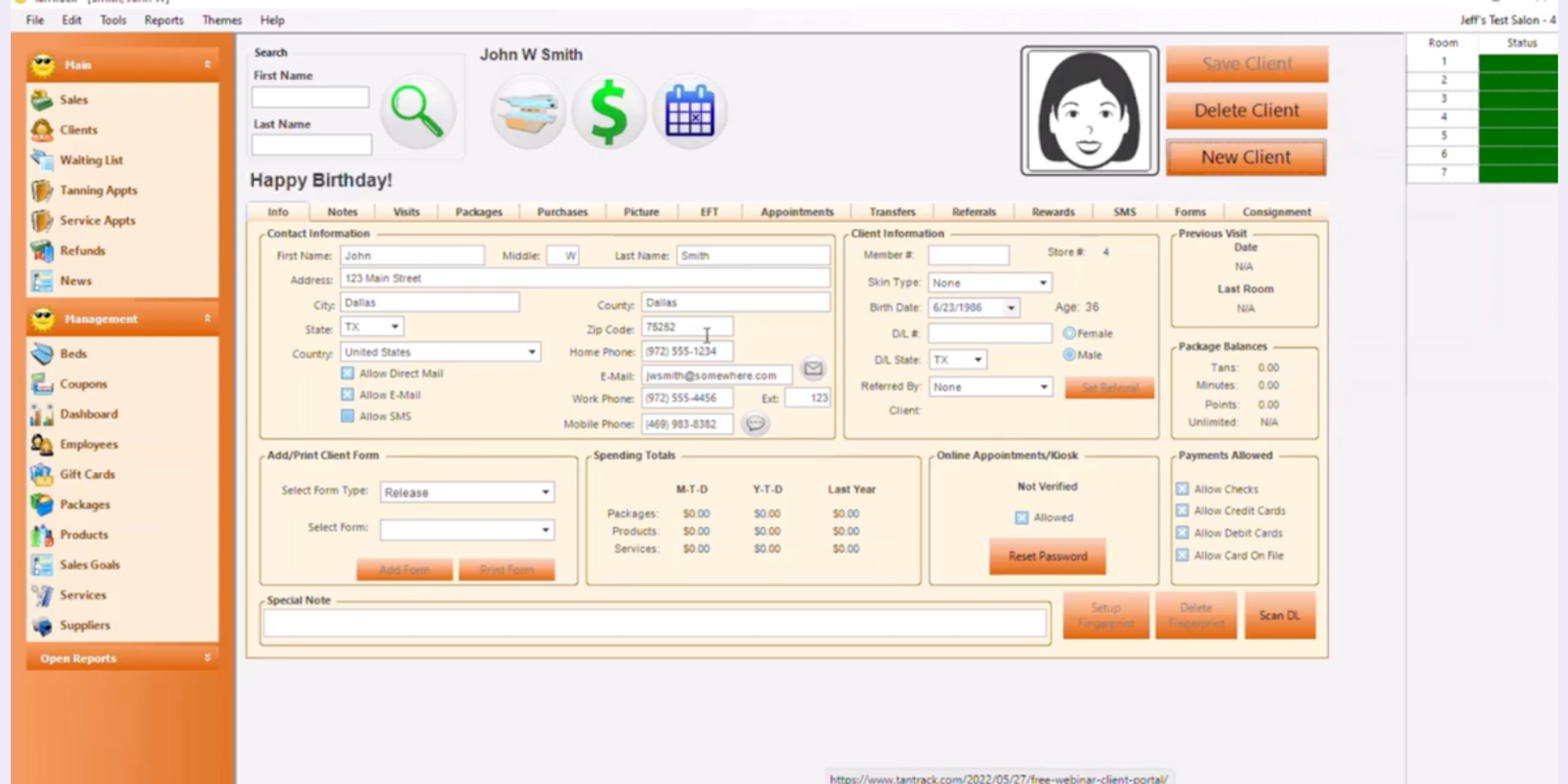Toggle Allow Direct Mail checkbox
Screen dimensions: 1568x784
pos(347,373)
